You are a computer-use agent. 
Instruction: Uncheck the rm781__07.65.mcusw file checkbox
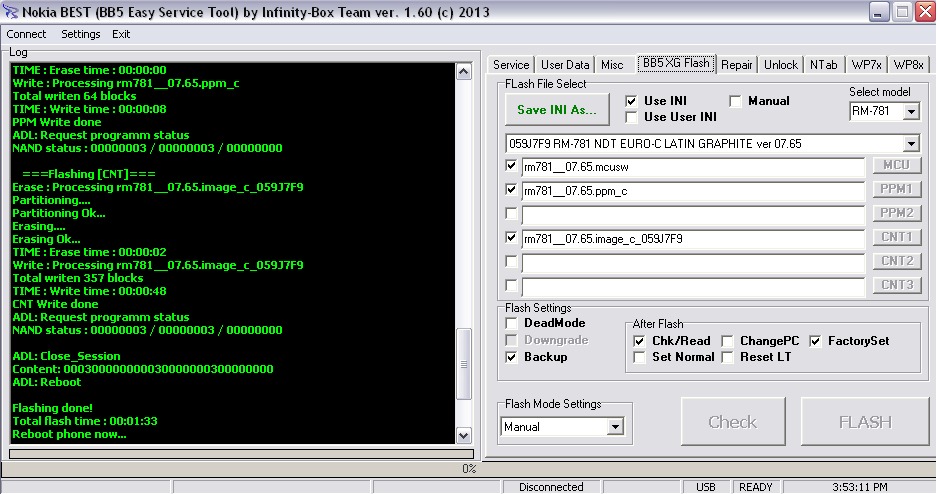tap(511, 165)
